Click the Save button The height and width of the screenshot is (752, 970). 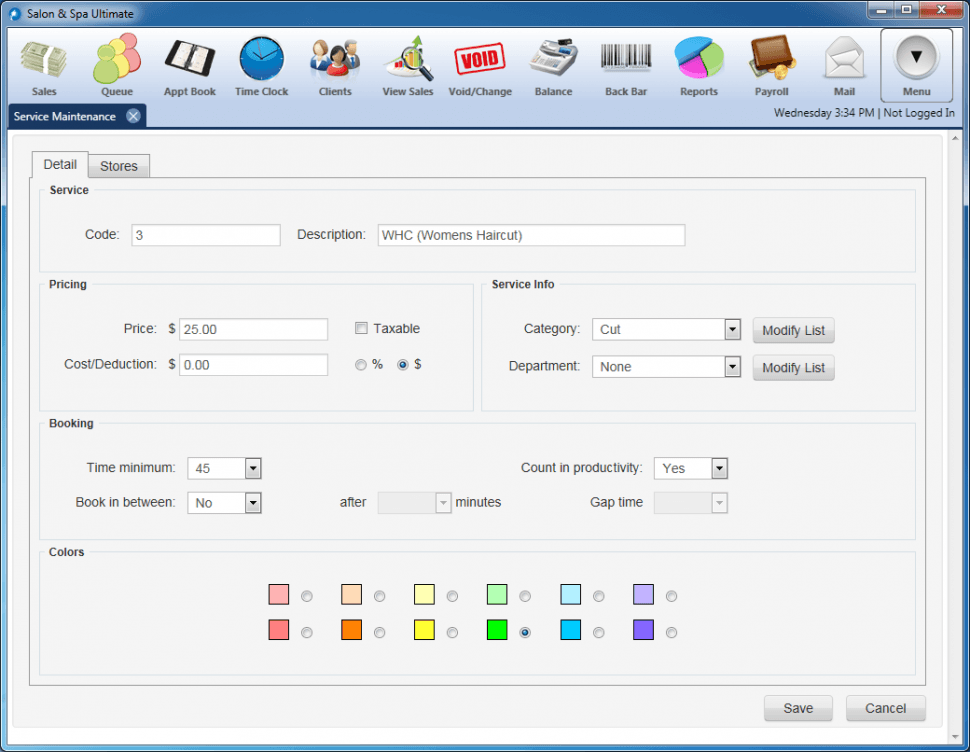click(798, 708)
